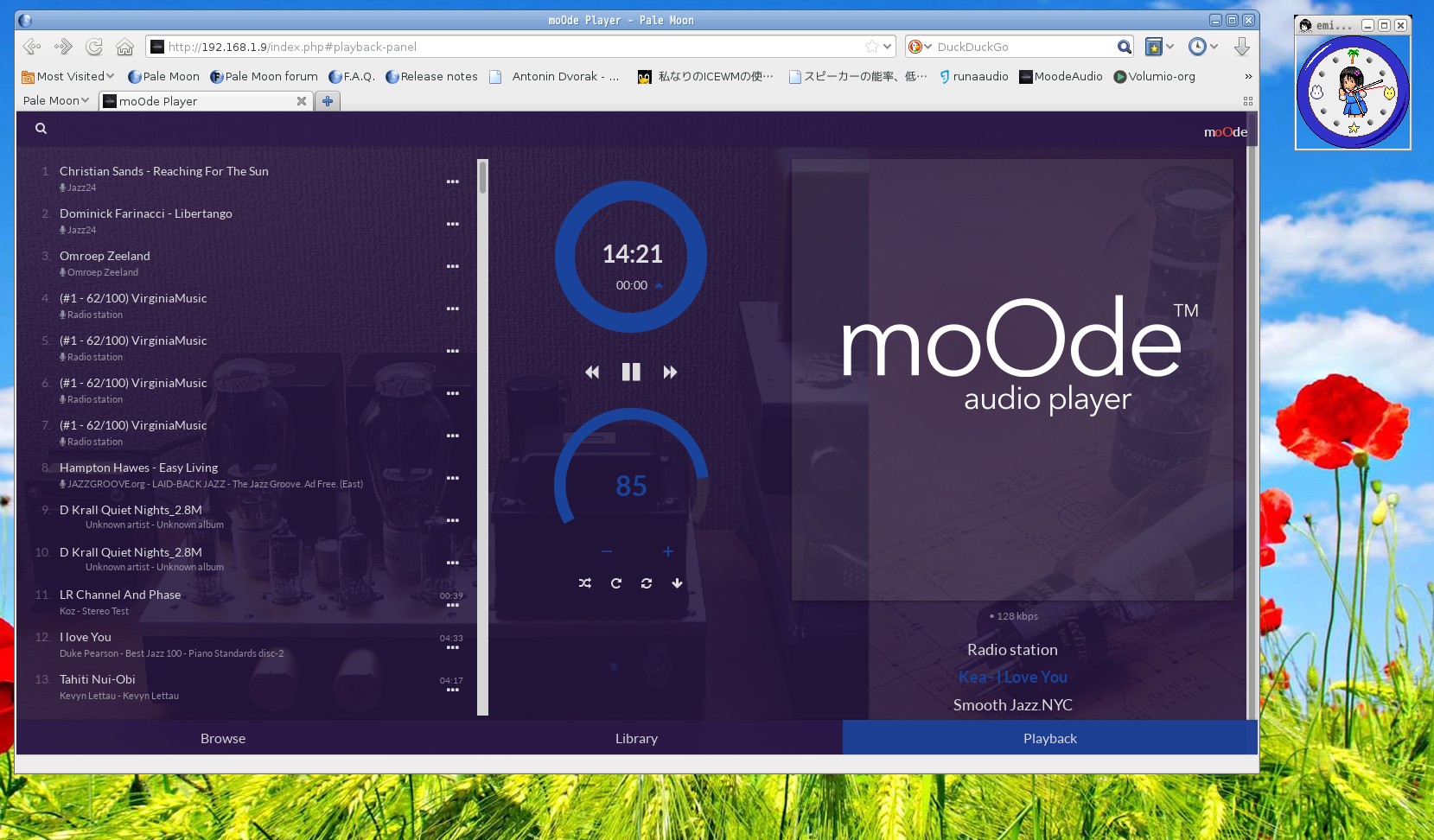
Task: Expand the Pale Moon application menu
Action: pos(56,101)
